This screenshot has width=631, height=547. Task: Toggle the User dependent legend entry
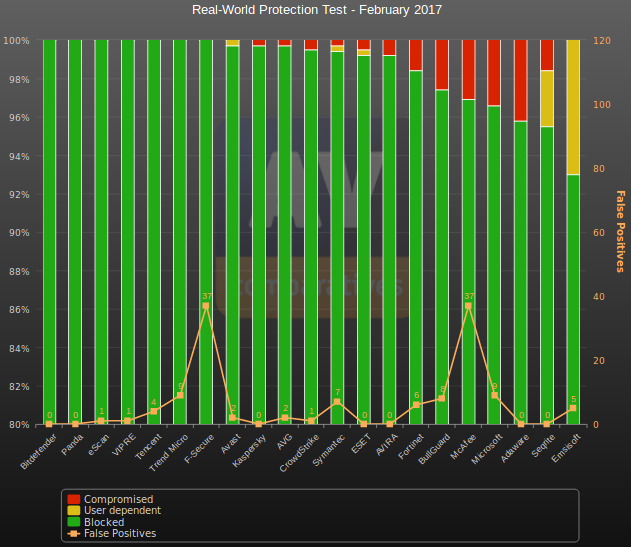[x=114, y=510]
